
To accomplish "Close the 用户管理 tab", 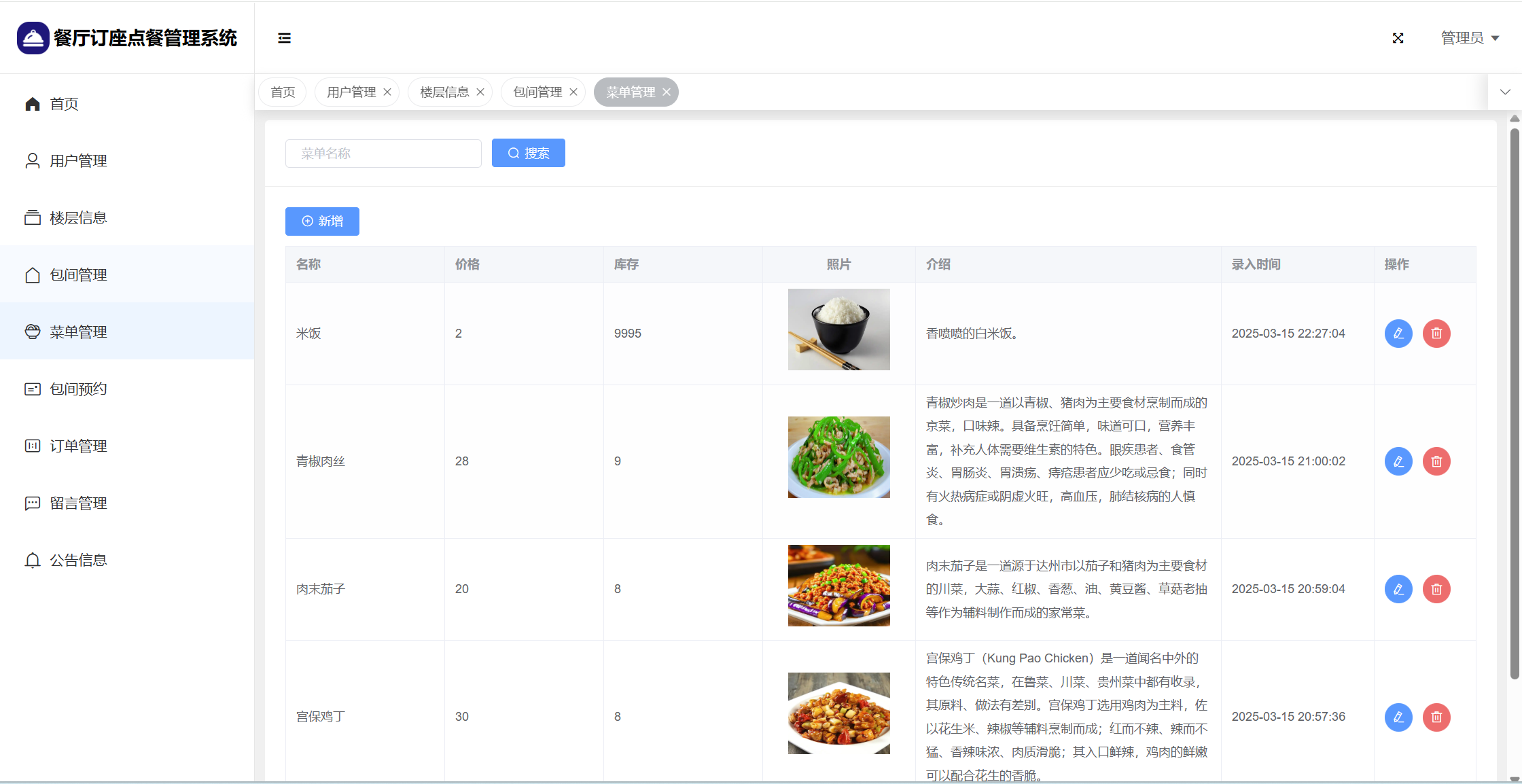I will pos(387,92).
